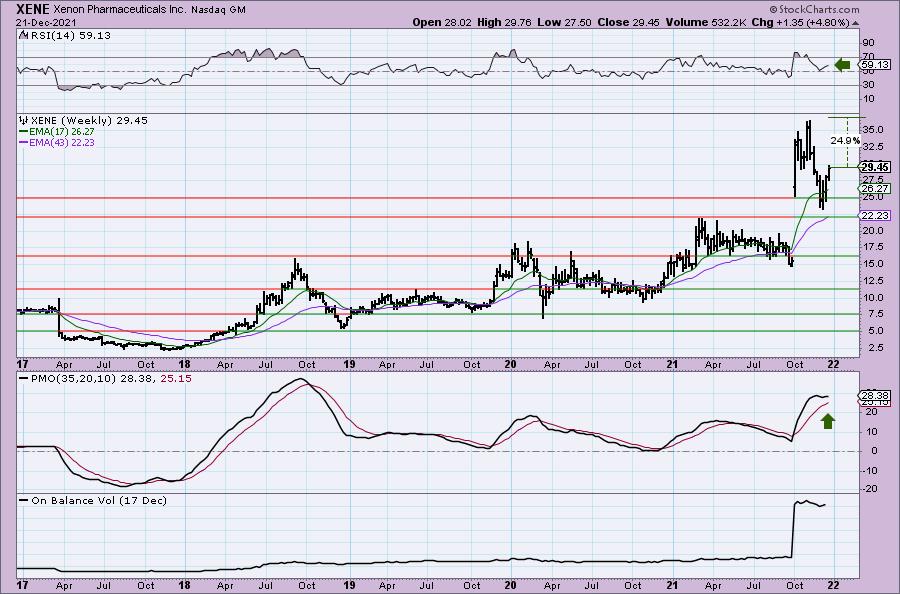Click the Close 29.45 value

click(629, 22)
